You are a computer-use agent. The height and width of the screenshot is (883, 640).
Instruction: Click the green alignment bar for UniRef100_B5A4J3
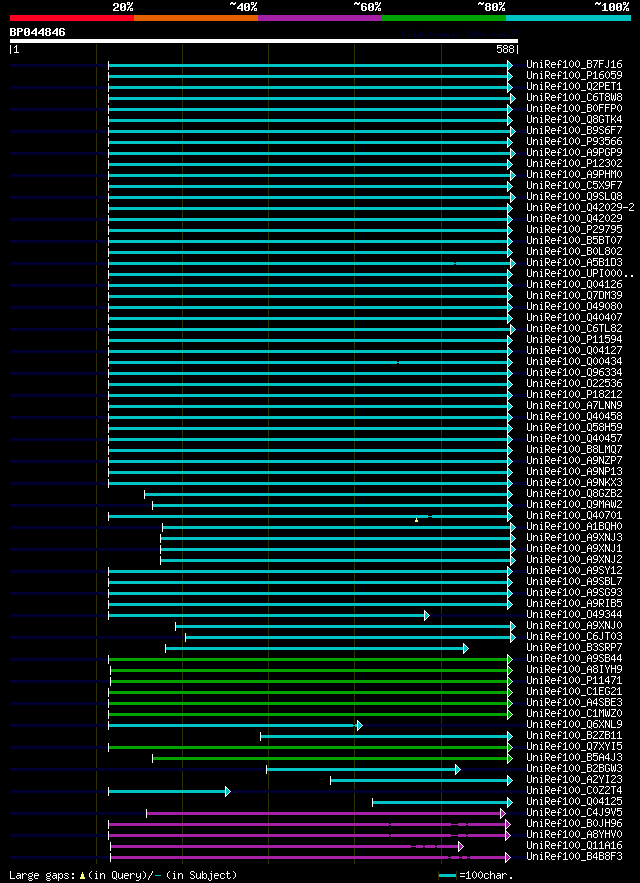[332, 759]
